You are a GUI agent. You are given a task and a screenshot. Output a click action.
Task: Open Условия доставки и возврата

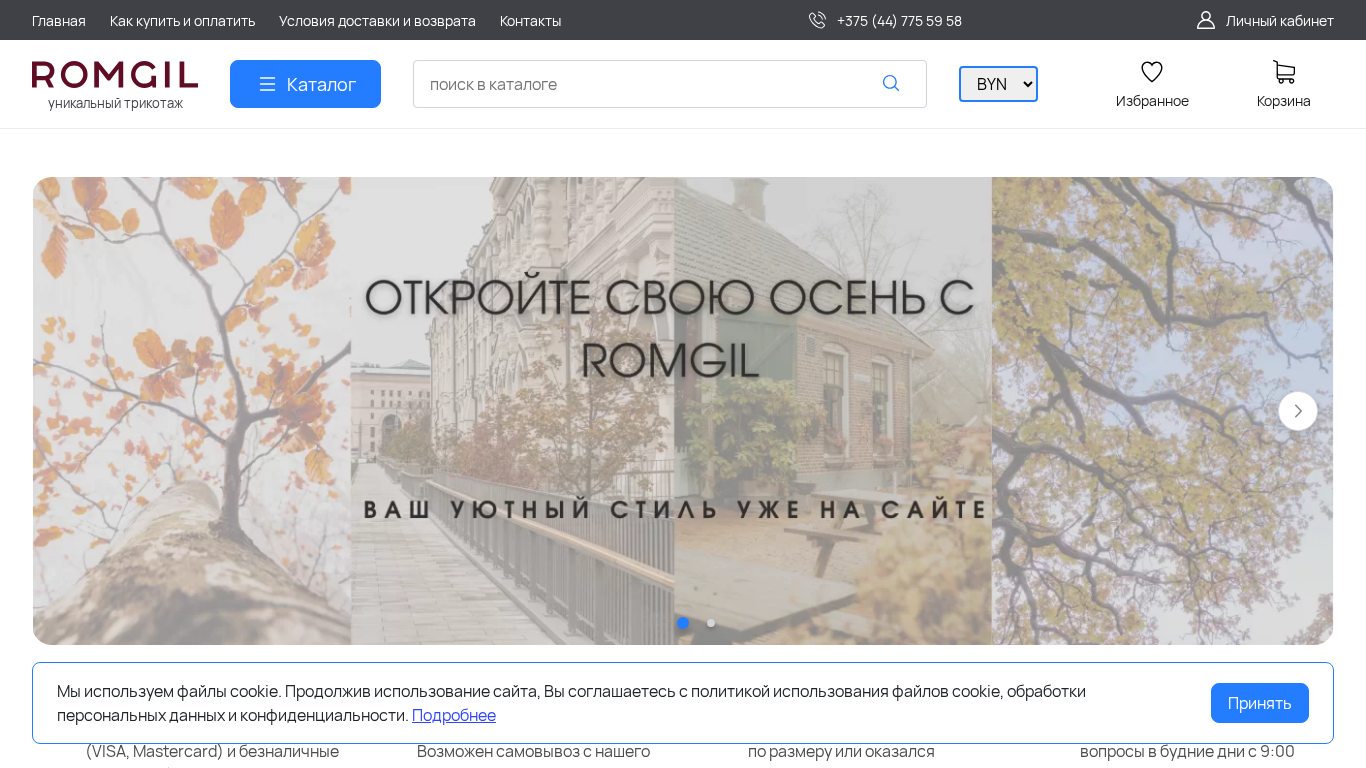tap(377, 21)
